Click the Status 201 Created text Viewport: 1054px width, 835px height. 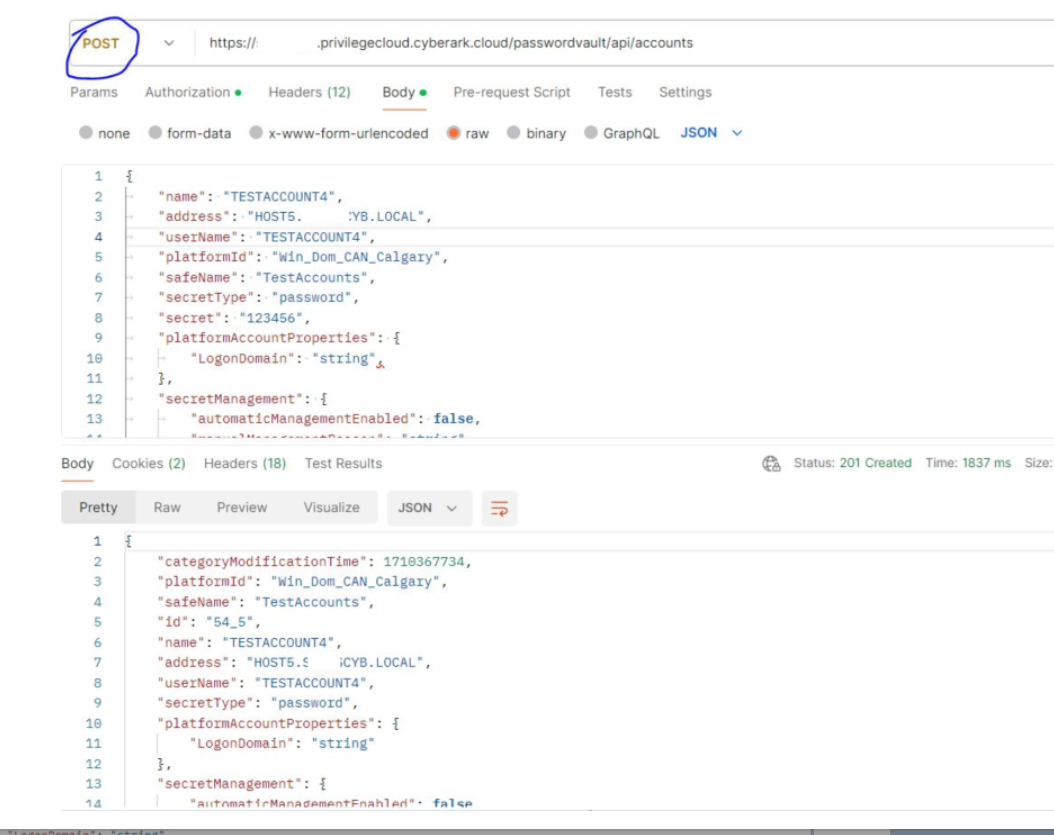[852, 463]
